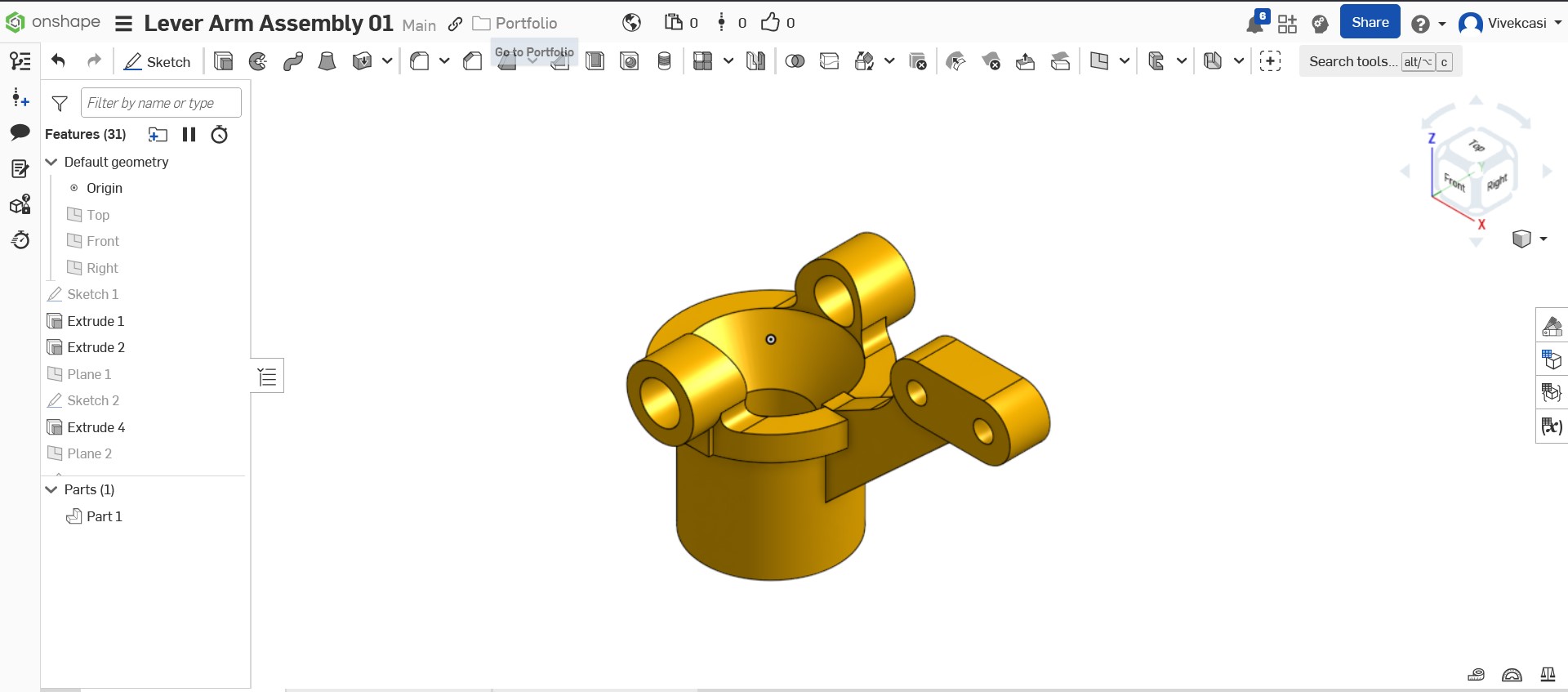Viewport: 1568px width, 692px height.
Task: Open the Transform tools dropdown arrow
Action: click(x=889, y=61)
